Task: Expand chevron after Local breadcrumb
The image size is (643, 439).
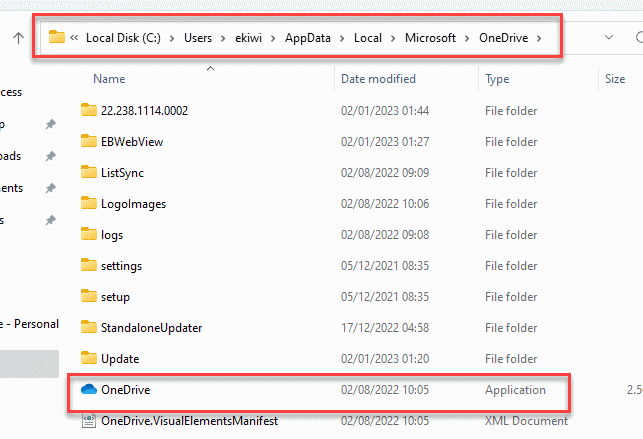Action: (393, 39)
